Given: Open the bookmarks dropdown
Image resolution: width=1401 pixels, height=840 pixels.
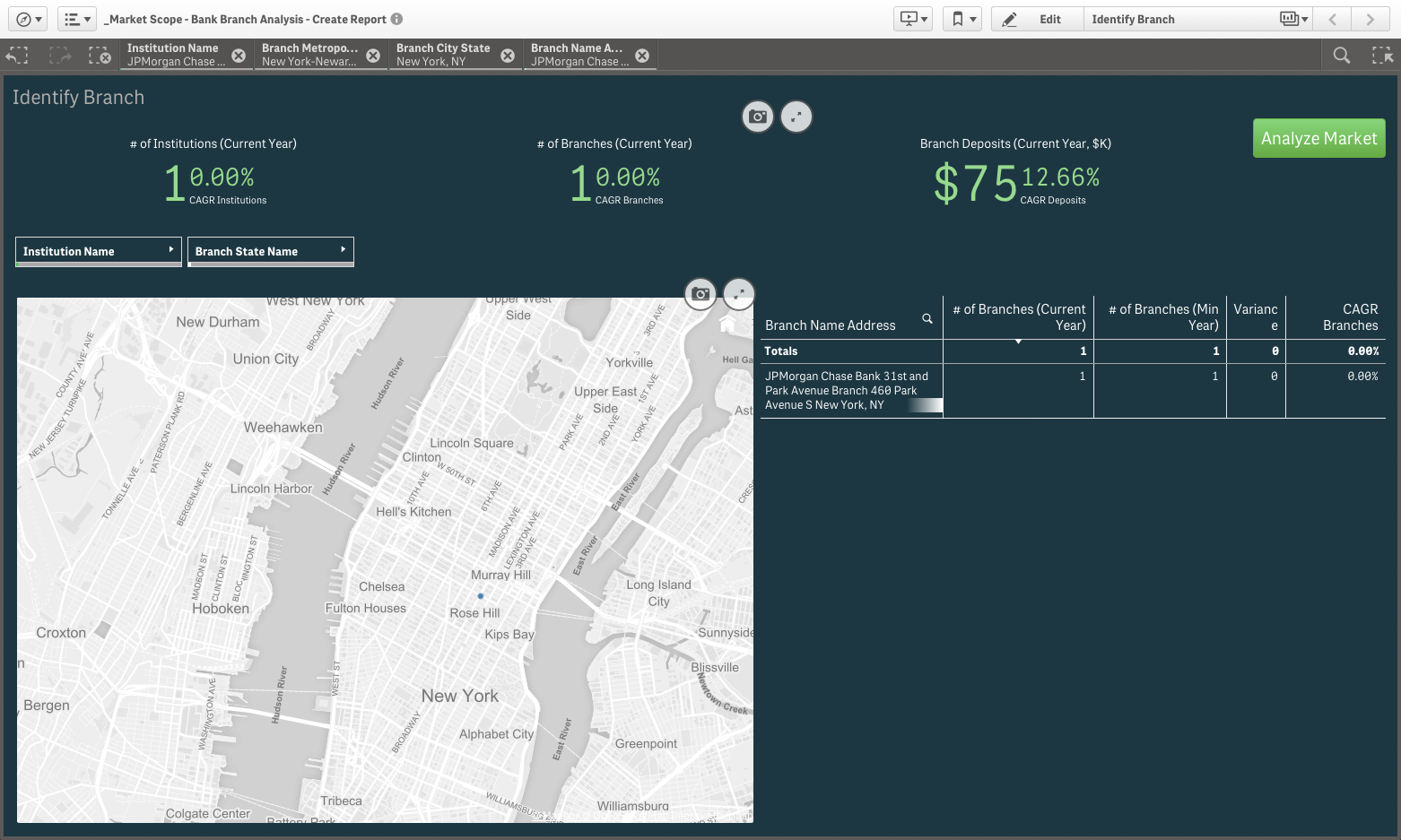Looking at the screenshot, I should 962,19.
